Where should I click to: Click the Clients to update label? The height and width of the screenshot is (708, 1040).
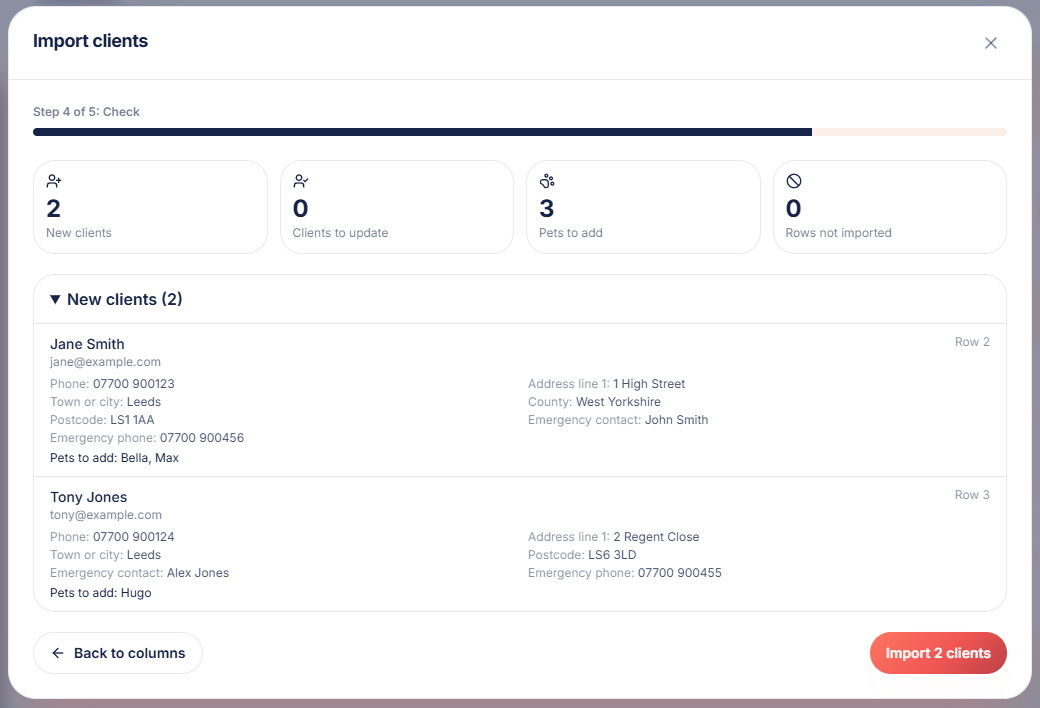(x=340, y=233)
